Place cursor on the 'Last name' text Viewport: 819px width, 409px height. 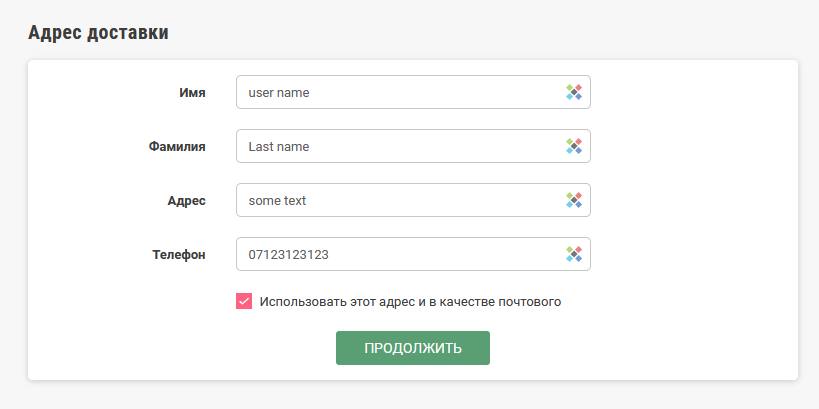[x=279, y=146]
